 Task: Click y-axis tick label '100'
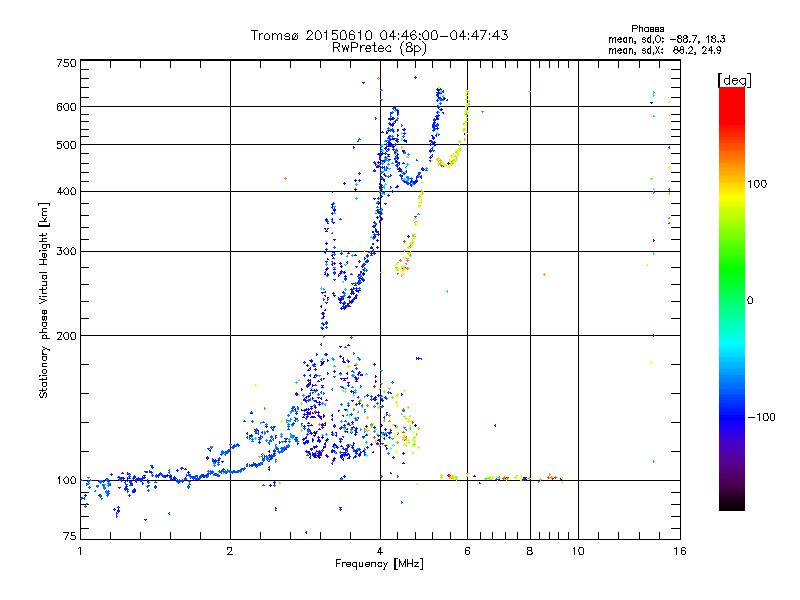pyautogui.click(x=66, y=480)
